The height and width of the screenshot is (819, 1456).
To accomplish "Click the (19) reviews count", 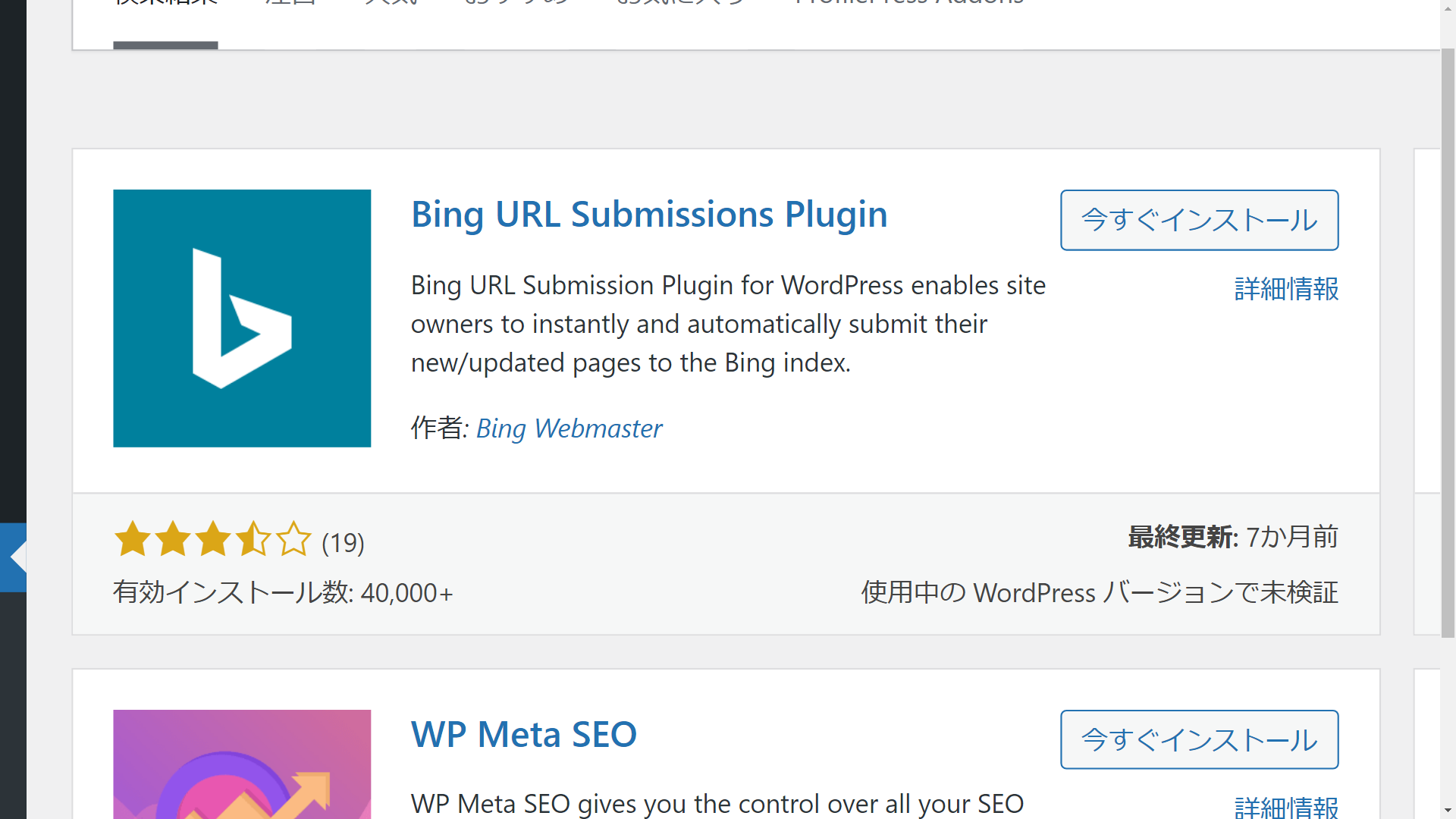I will point(342,542).
